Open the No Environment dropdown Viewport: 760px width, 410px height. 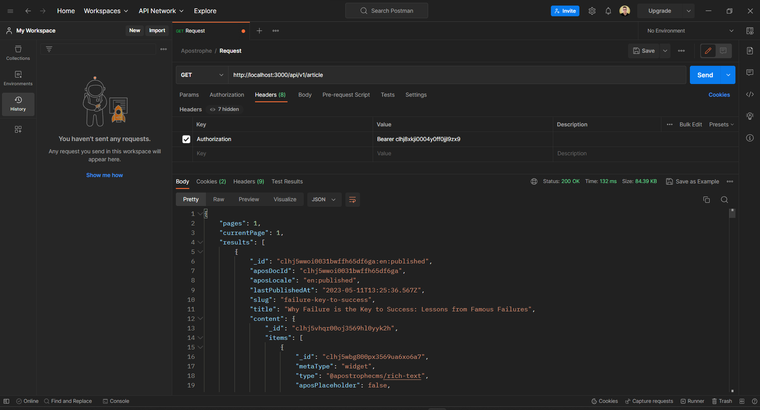point(689,31)
